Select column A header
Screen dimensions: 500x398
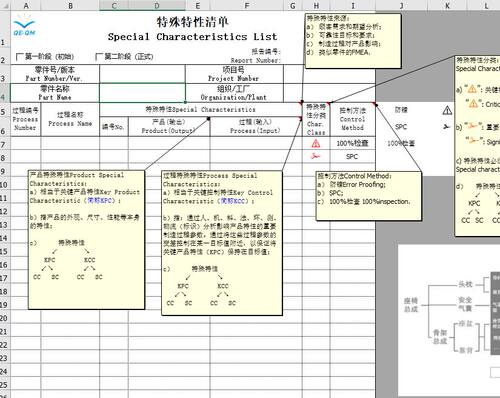point(26,5)
